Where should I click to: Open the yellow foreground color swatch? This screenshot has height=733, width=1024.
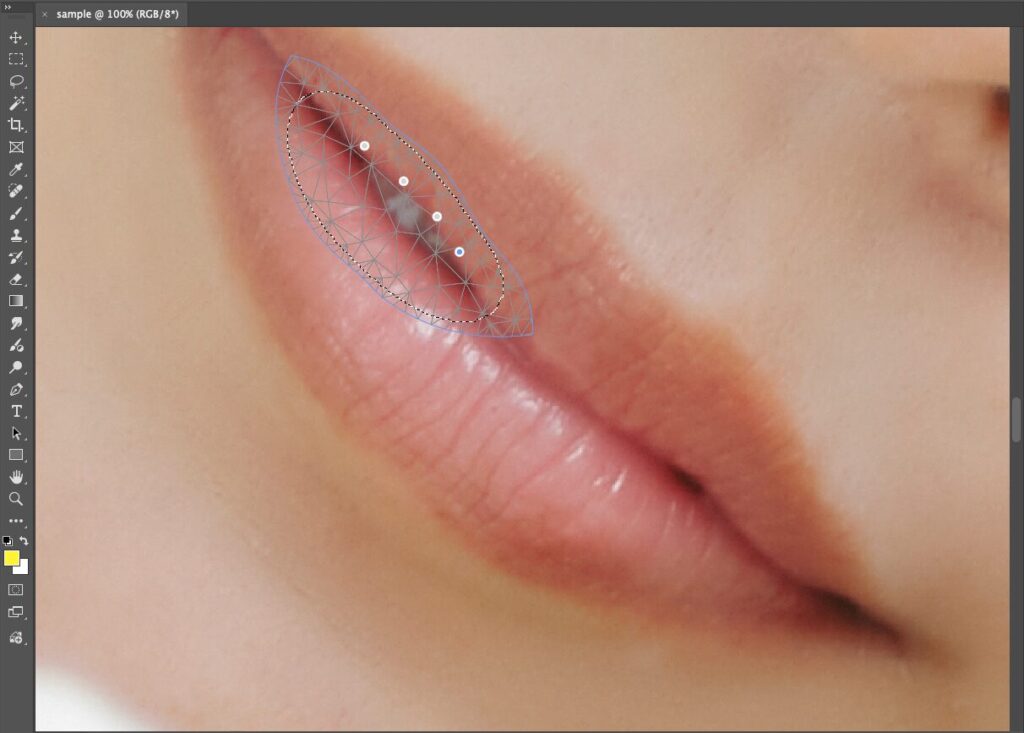(x=12, y=558)
